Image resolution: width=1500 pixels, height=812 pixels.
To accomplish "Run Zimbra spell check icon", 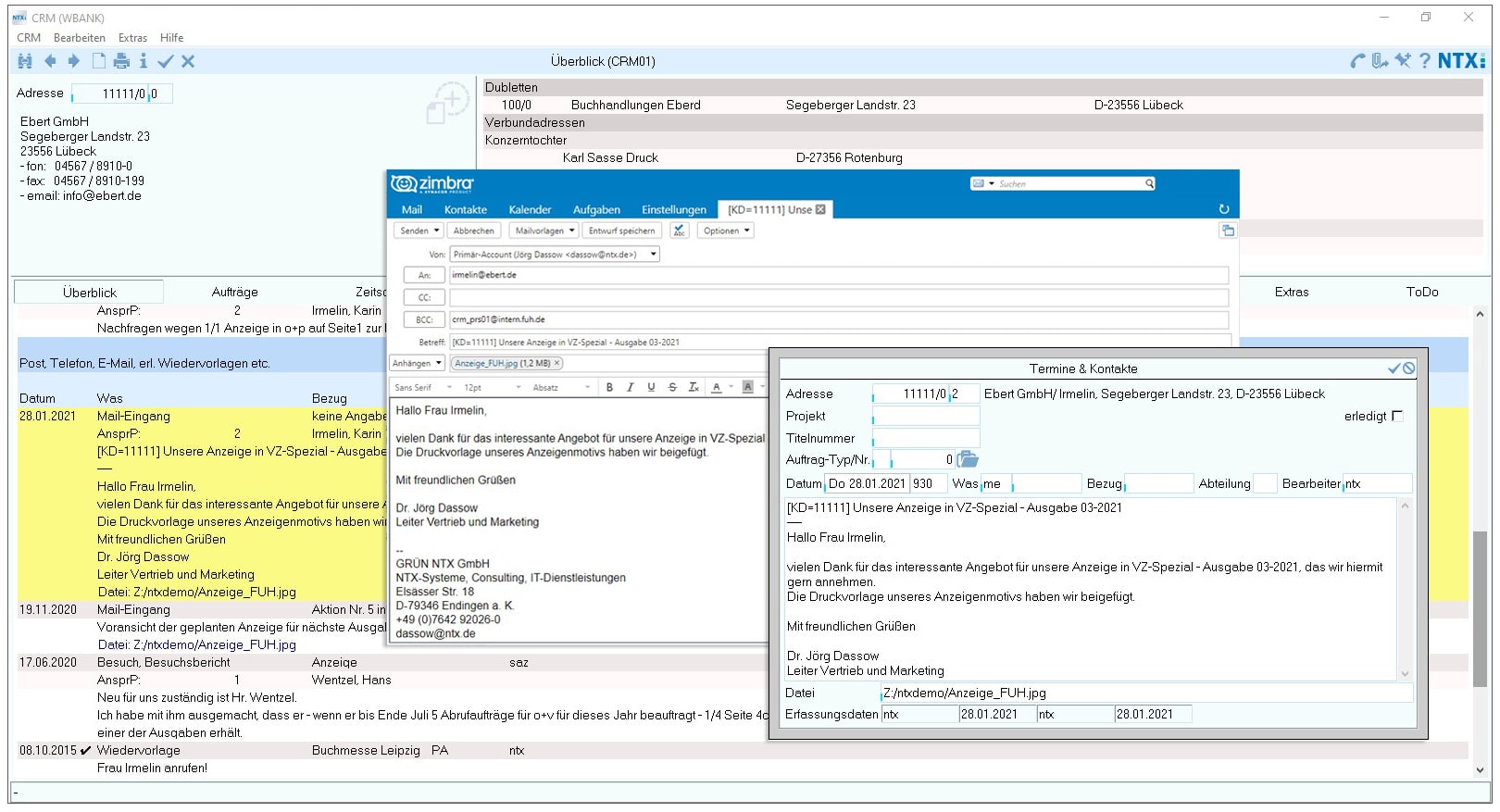I will [679, 231].
